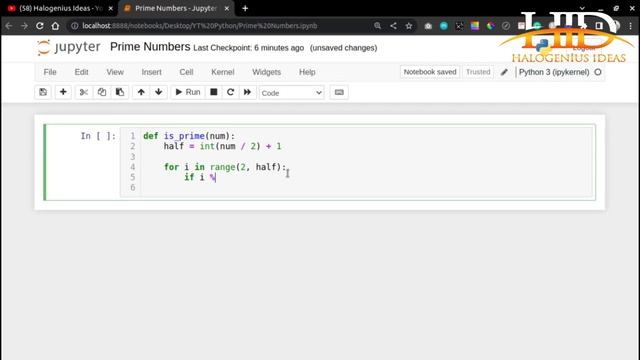Go to the browser home page
The width and height of the screenshot is (640, 360).
[x=55, y=26]
